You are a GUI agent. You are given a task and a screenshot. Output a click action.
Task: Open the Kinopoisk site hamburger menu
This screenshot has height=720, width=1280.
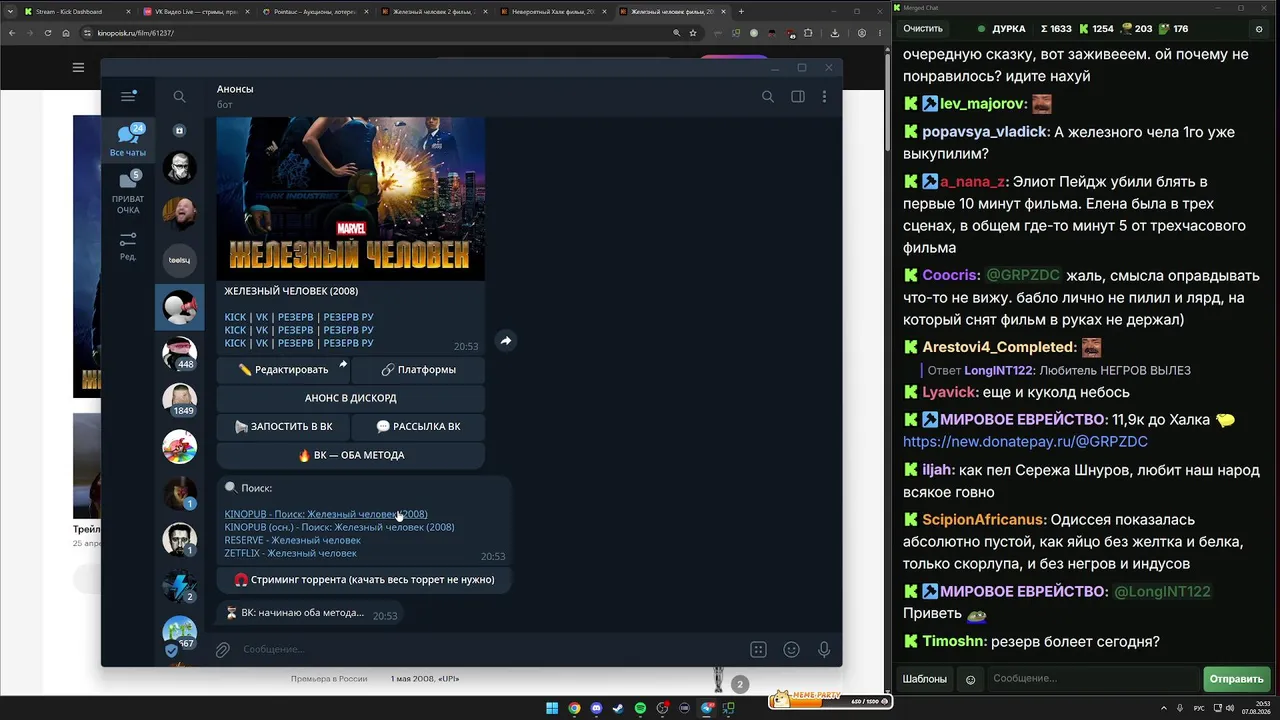pos(78,68)
